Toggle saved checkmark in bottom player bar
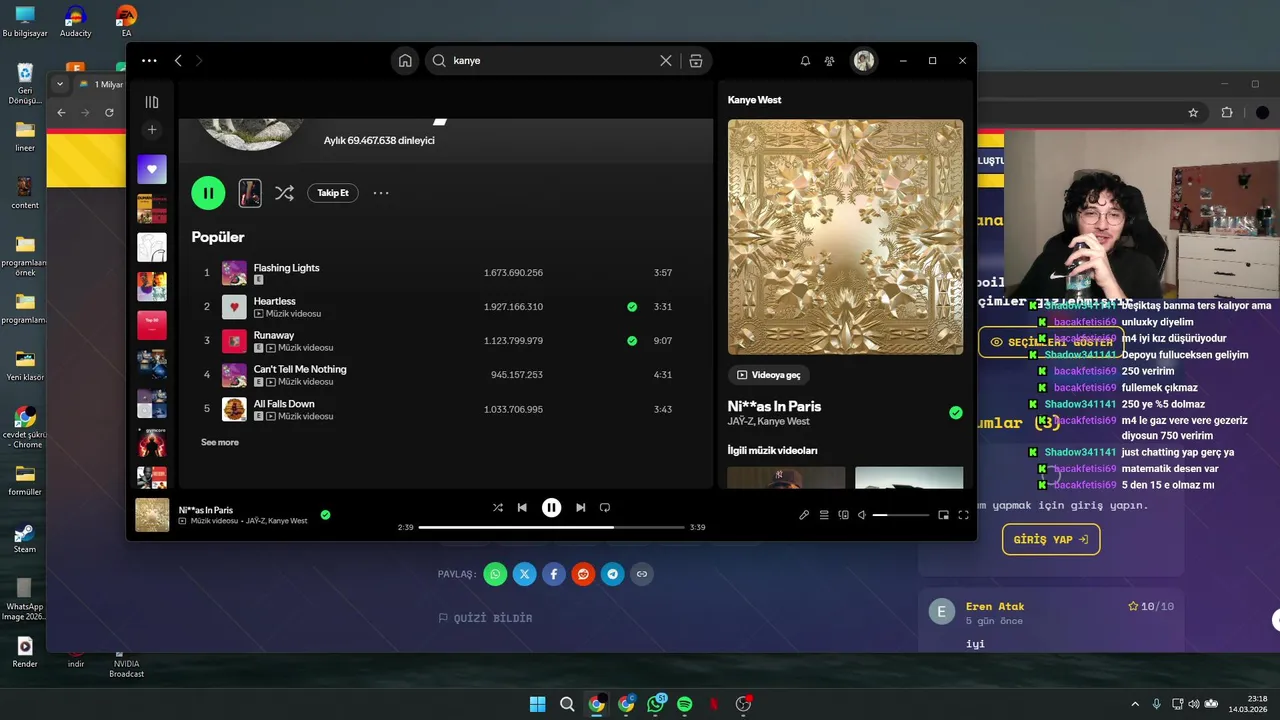The width and height of the screenshot is (1280, 720). coord(325,515)
